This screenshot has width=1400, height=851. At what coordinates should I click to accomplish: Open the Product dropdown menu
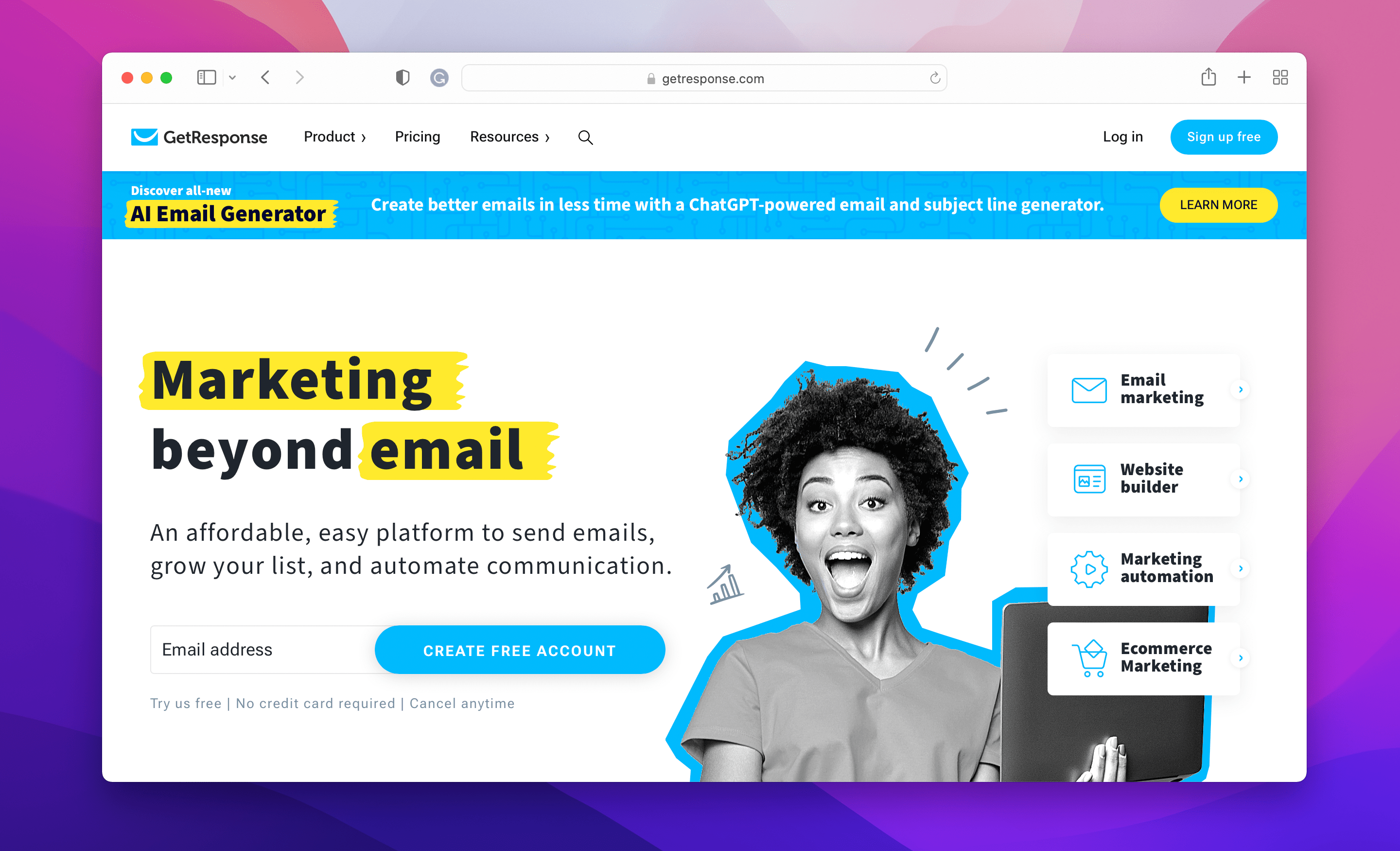(x=335, y=137)
